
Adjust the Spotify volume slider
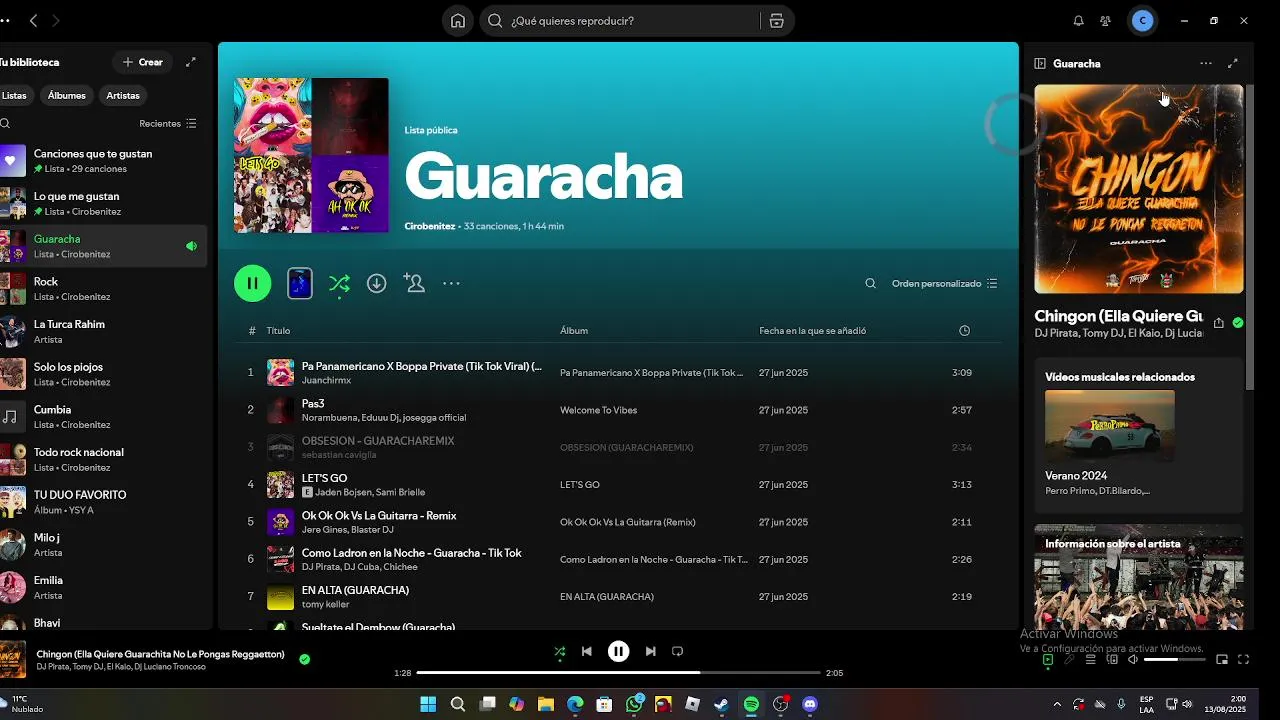1176,659
